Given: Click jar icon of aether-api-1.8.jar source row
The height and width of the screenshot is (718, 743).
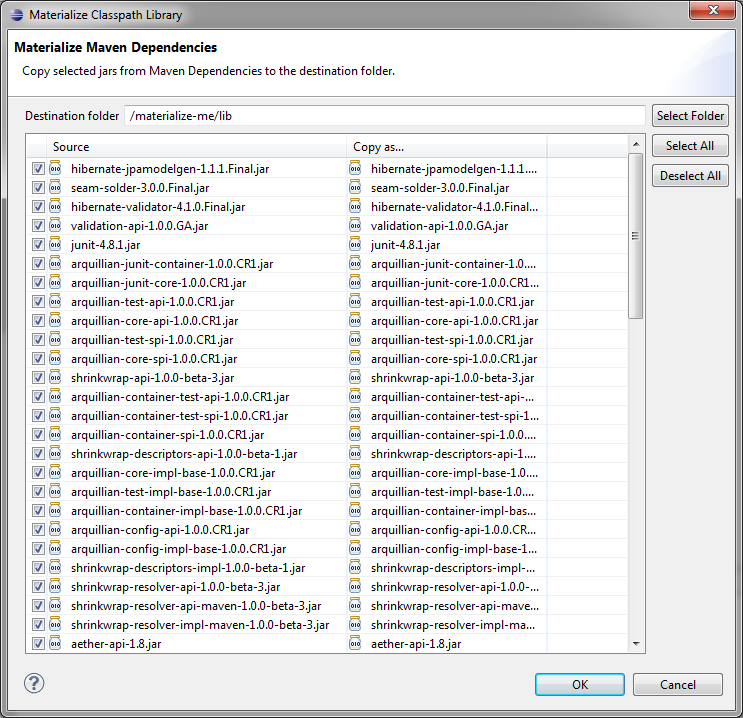Looking at the screenshot, I should pos(55,643).
